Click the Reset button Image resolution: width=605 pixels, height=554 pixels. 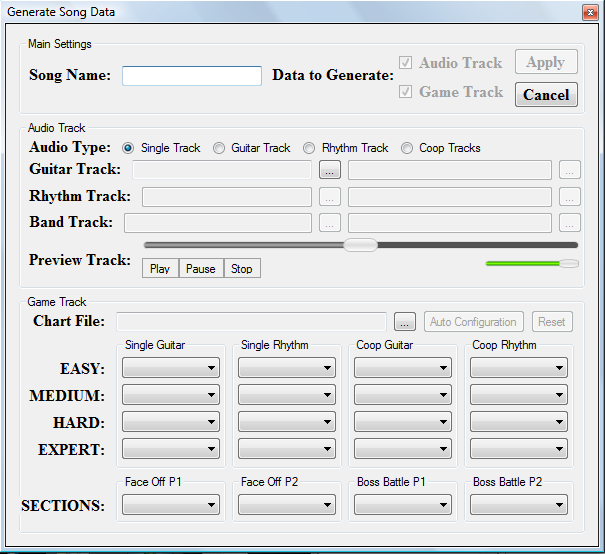552,322
